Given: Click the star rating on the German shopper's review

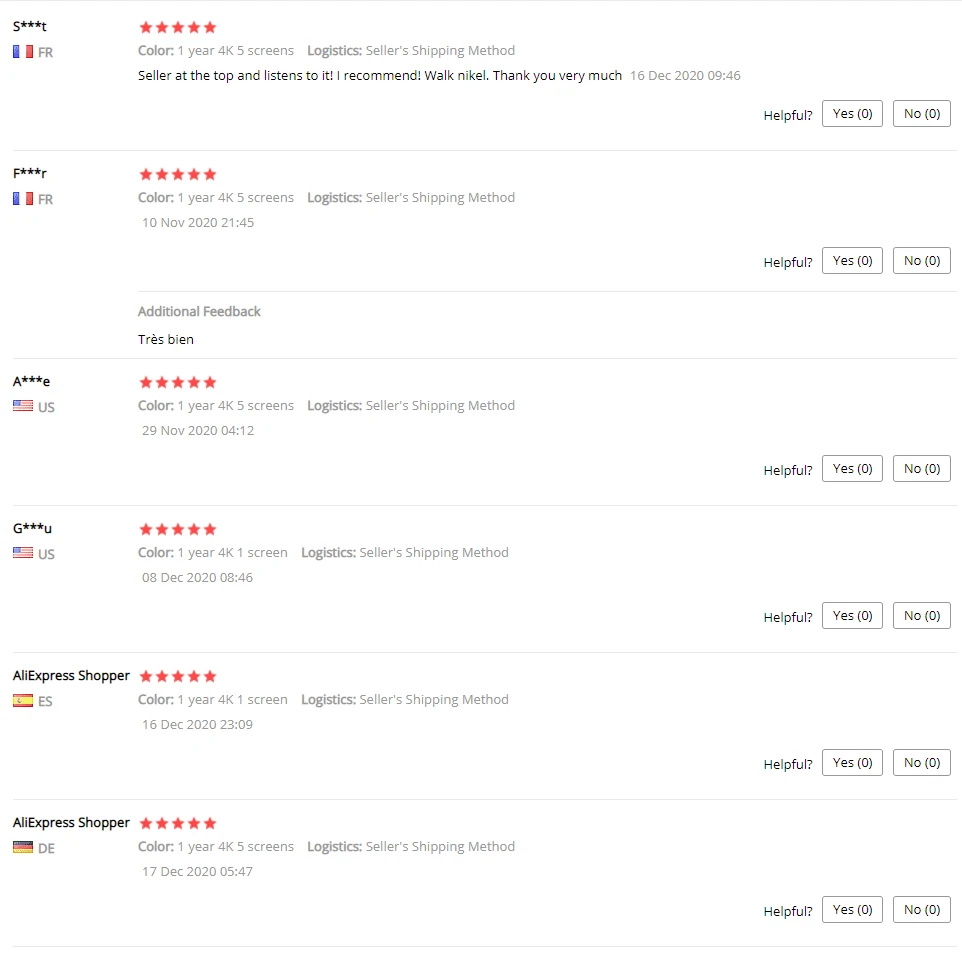Looking at the screenshot, I should (177, 823).
